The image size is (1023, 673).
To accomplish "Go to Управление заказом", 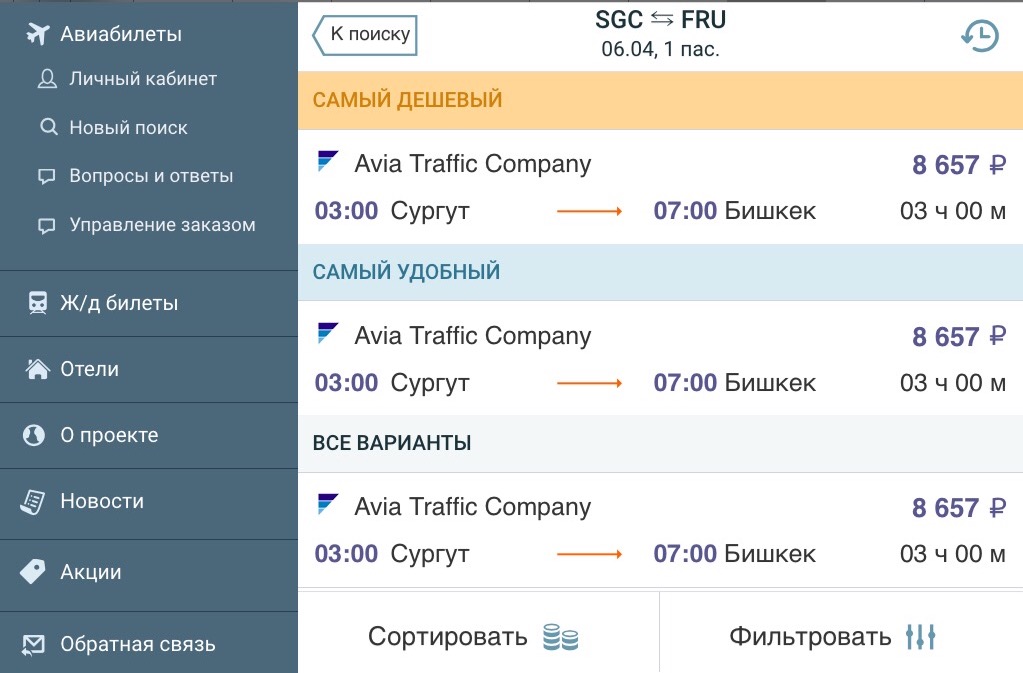I will click(162, 225).
